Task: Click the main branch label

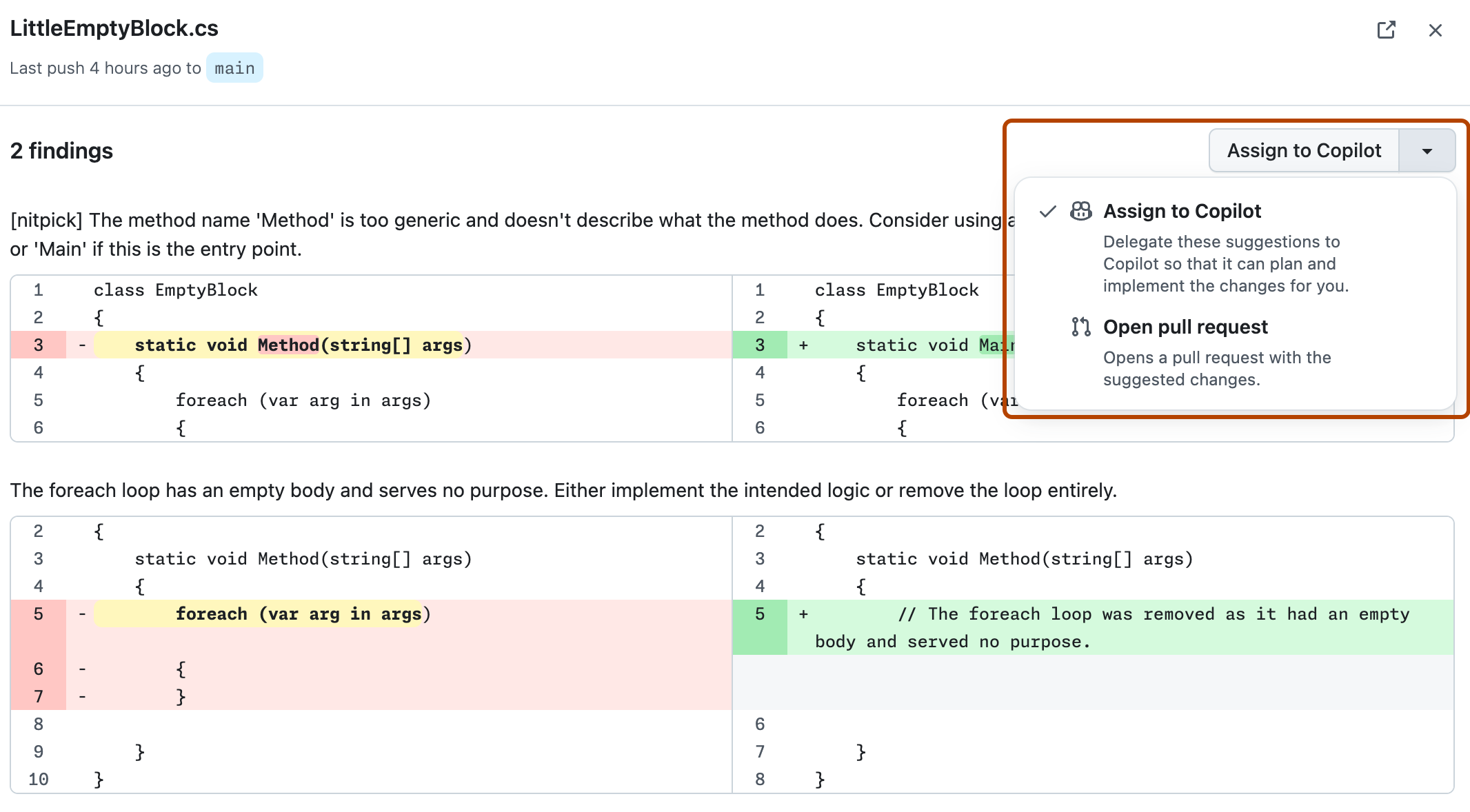Action: [x=234, y=68]
